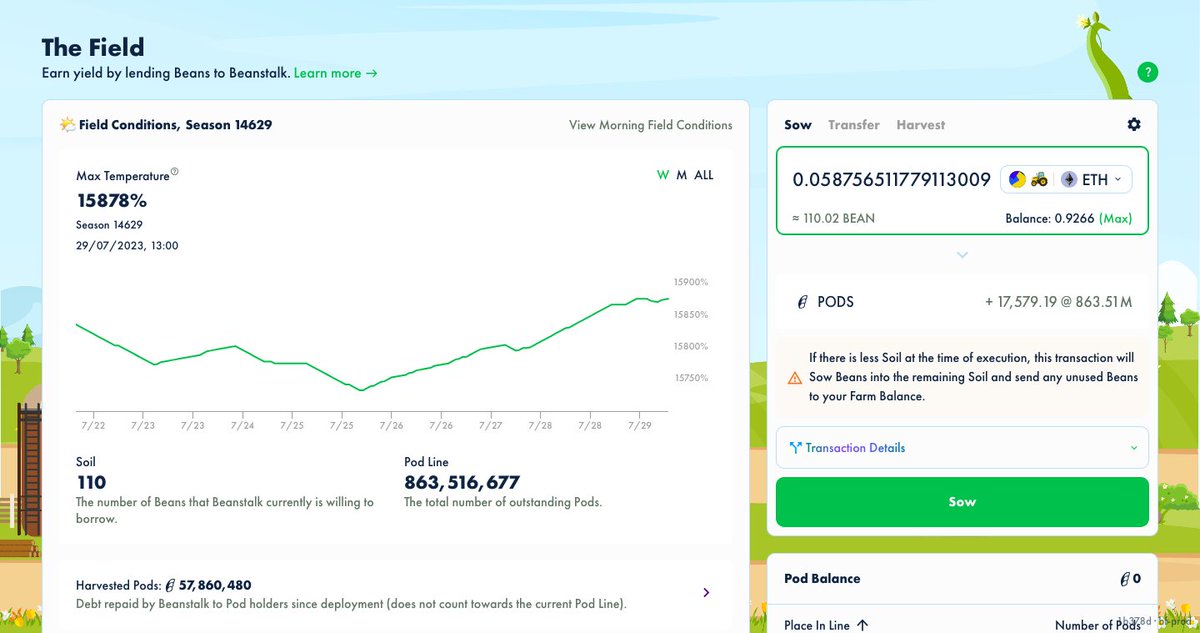This screenshot has height=633, width=1200.
Task: Click the Season 14629 label under Max Temperature
Action: coord(109,225)
